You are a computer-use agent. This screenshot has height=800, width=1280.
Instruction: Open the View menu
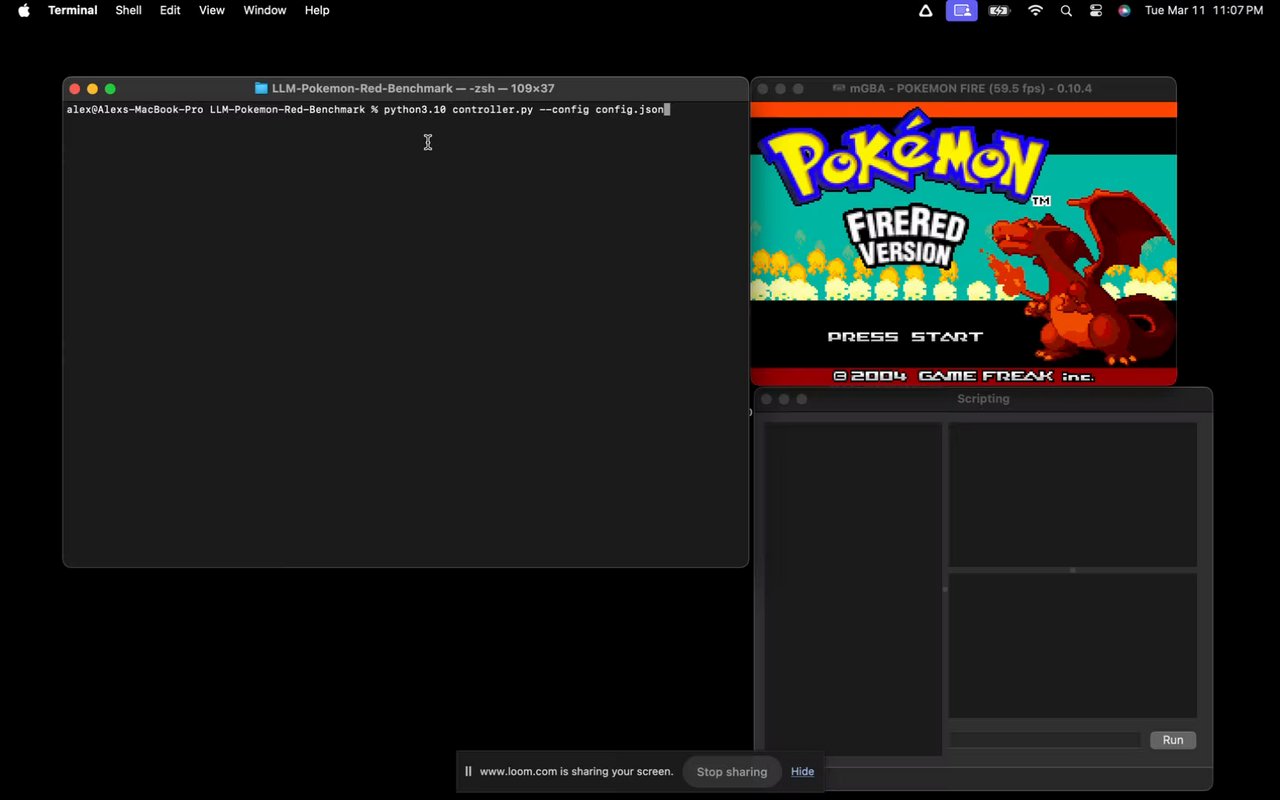[212, 10]
